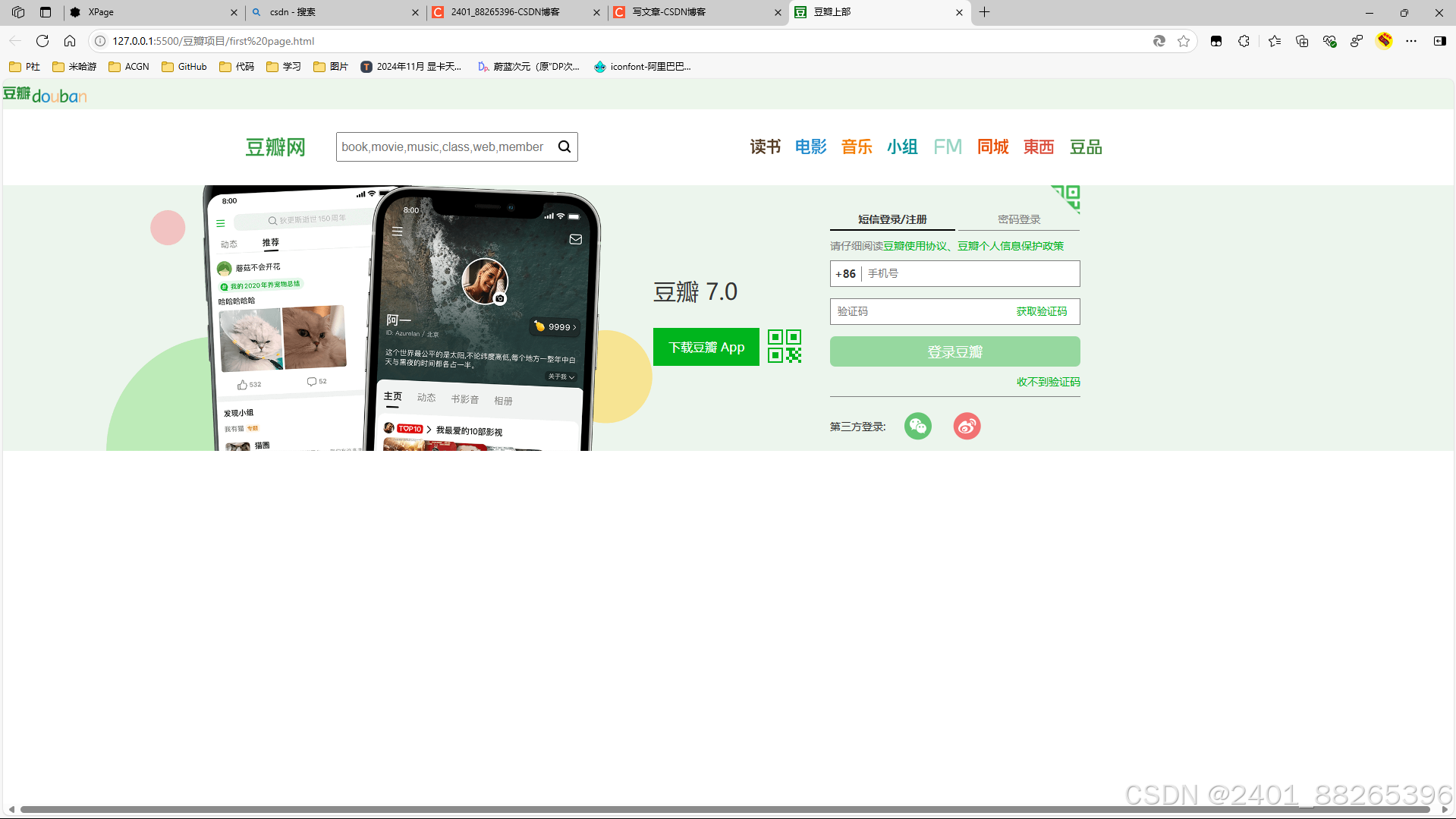Image resolution: width=1456 pixels, height=819 pixels.
Task: Go to the browser home page
Action: click(70, 41)
